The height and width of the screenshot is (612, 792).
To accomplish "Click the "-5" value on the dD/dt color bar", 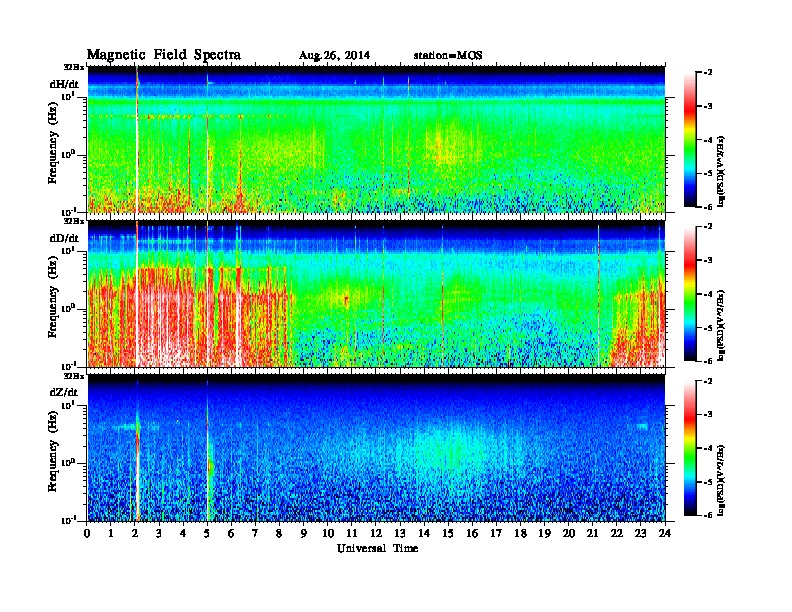I will click(x=708, y=328).
